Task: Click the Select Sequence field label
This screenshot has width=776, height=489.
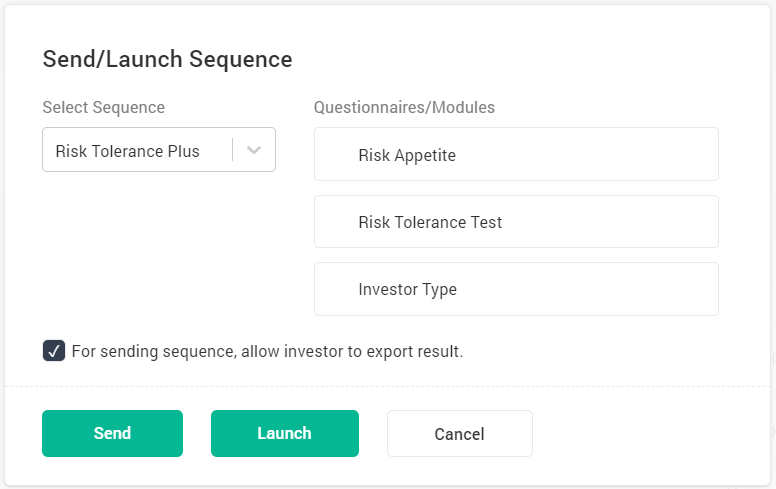Action: tap(103, 107)
